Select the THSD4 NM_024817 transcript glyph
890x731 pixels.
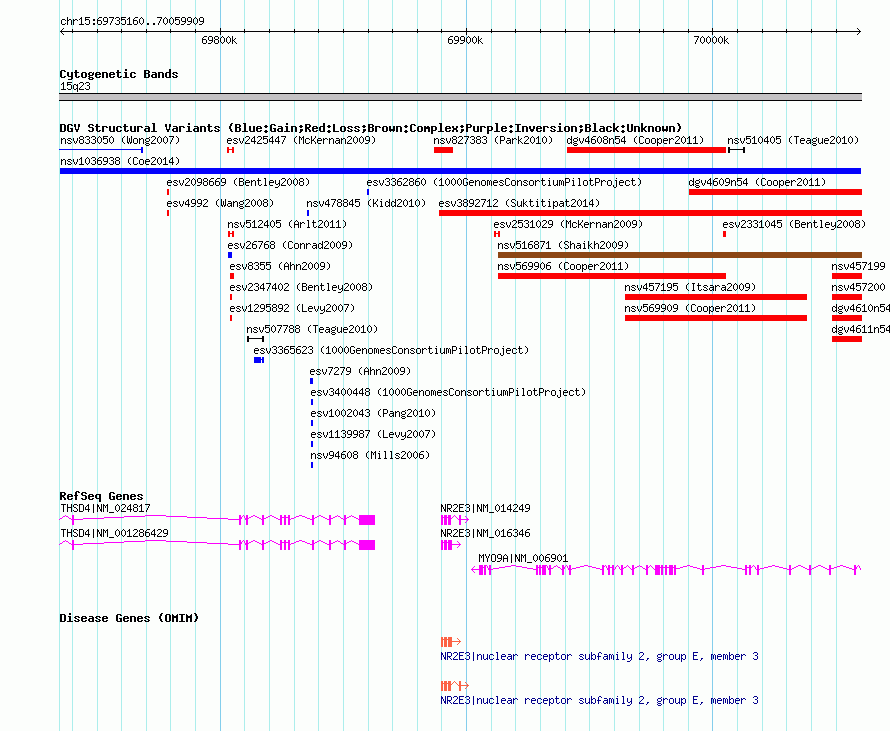click(x=217, y=520)
